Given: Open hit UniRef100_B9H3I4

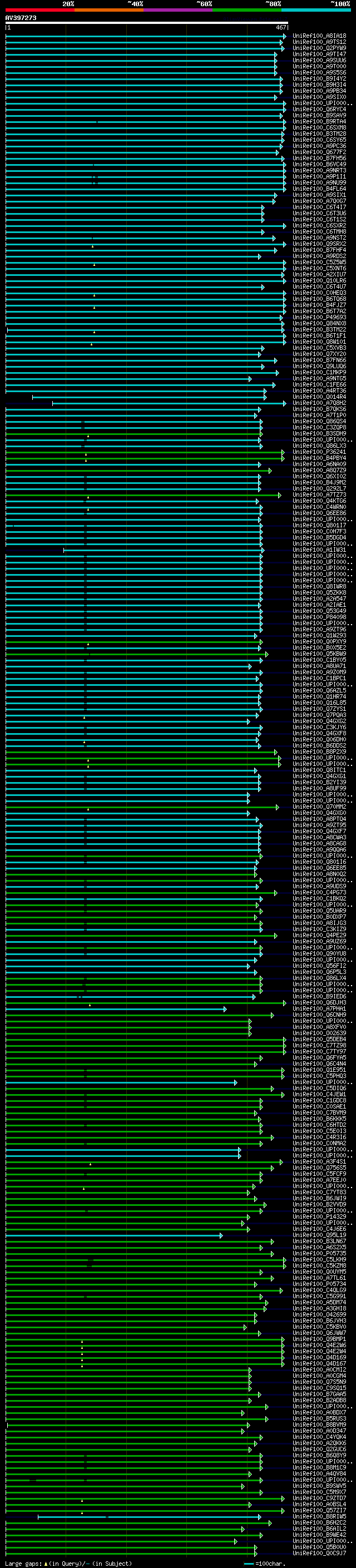Looking at the screenshot, I should (x=319, y=85).
